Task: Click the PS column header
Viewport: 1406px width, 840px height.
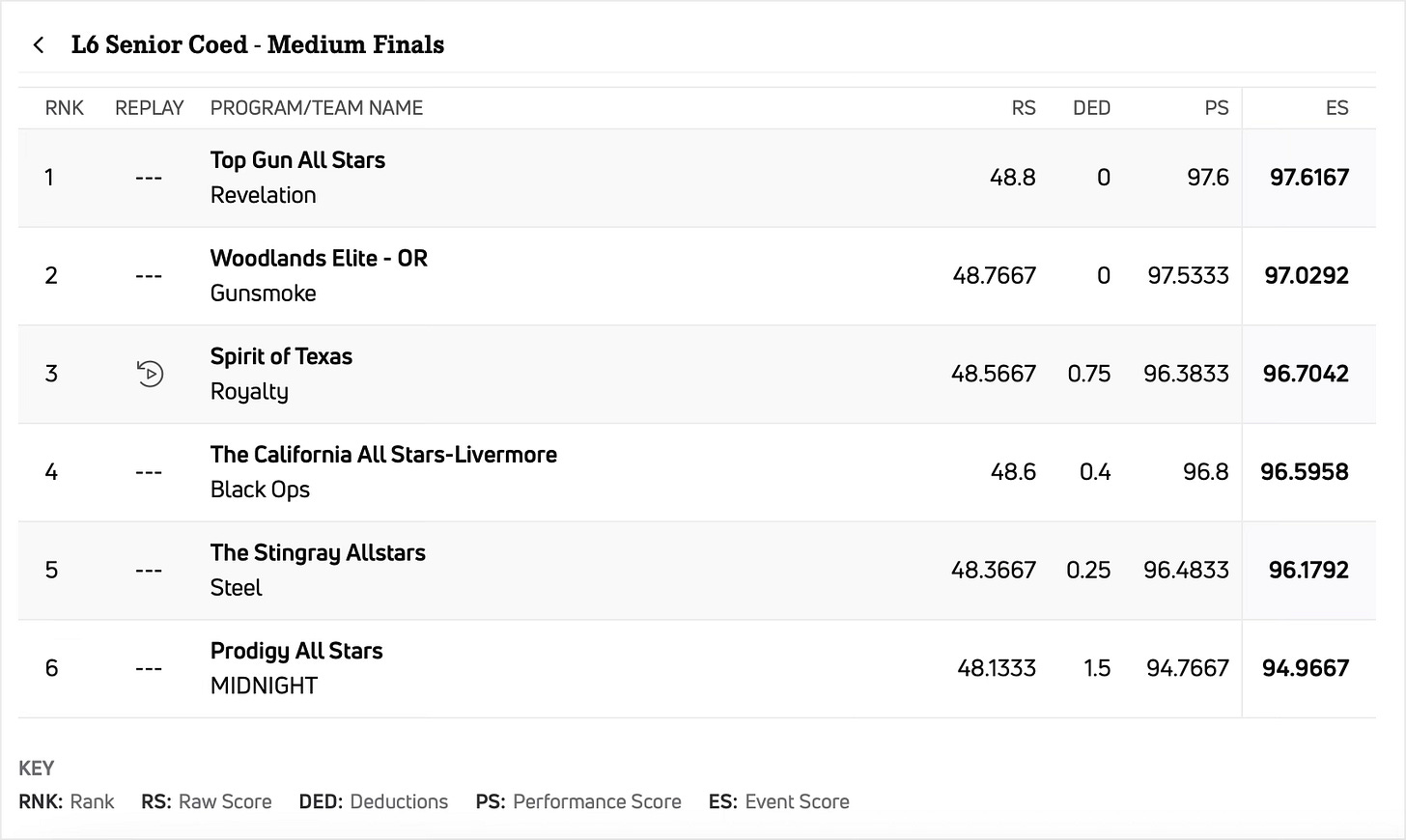Action: [1217, 108]
